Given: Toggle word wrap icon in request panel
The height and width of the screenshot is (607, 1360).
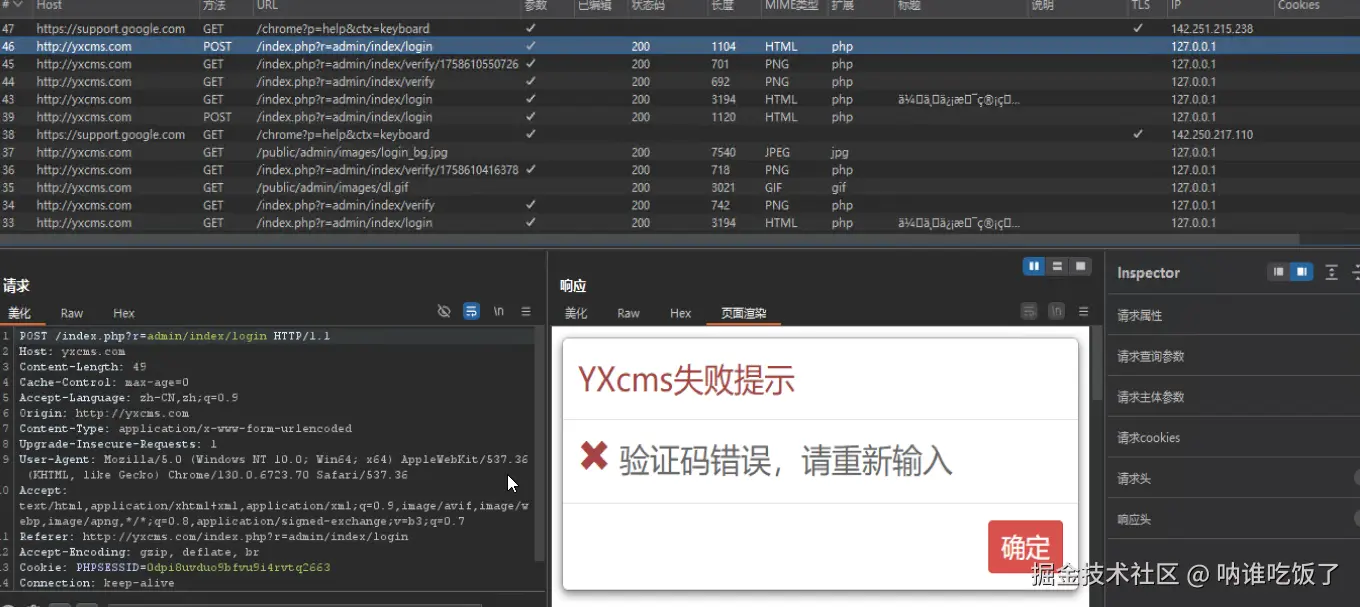Looking at the screenshot, I should coord(471,312).
